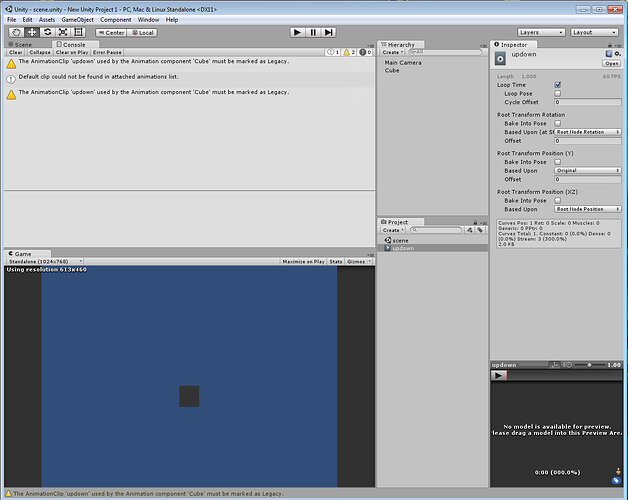
Task: Click the Pause button in toolbar
Action: pyautogui.click(x=313, y=32)
